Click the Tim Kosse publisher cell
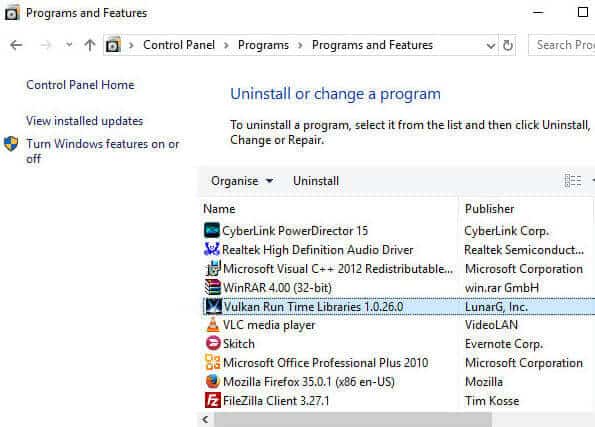The height and width of the screenshot is (427, 595). coord(492,400)
